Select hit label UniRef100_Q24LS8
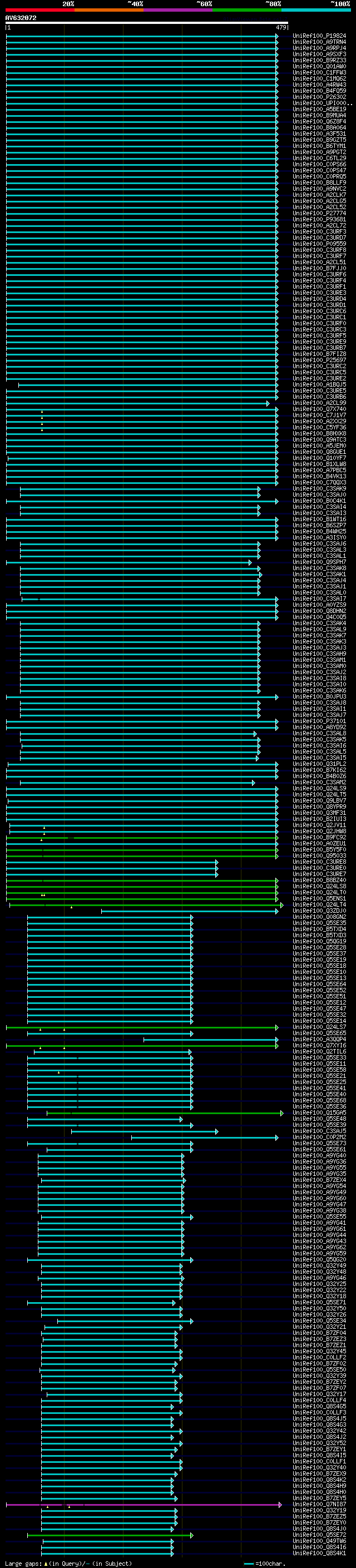356x1568 pixels. click(319, 886)
